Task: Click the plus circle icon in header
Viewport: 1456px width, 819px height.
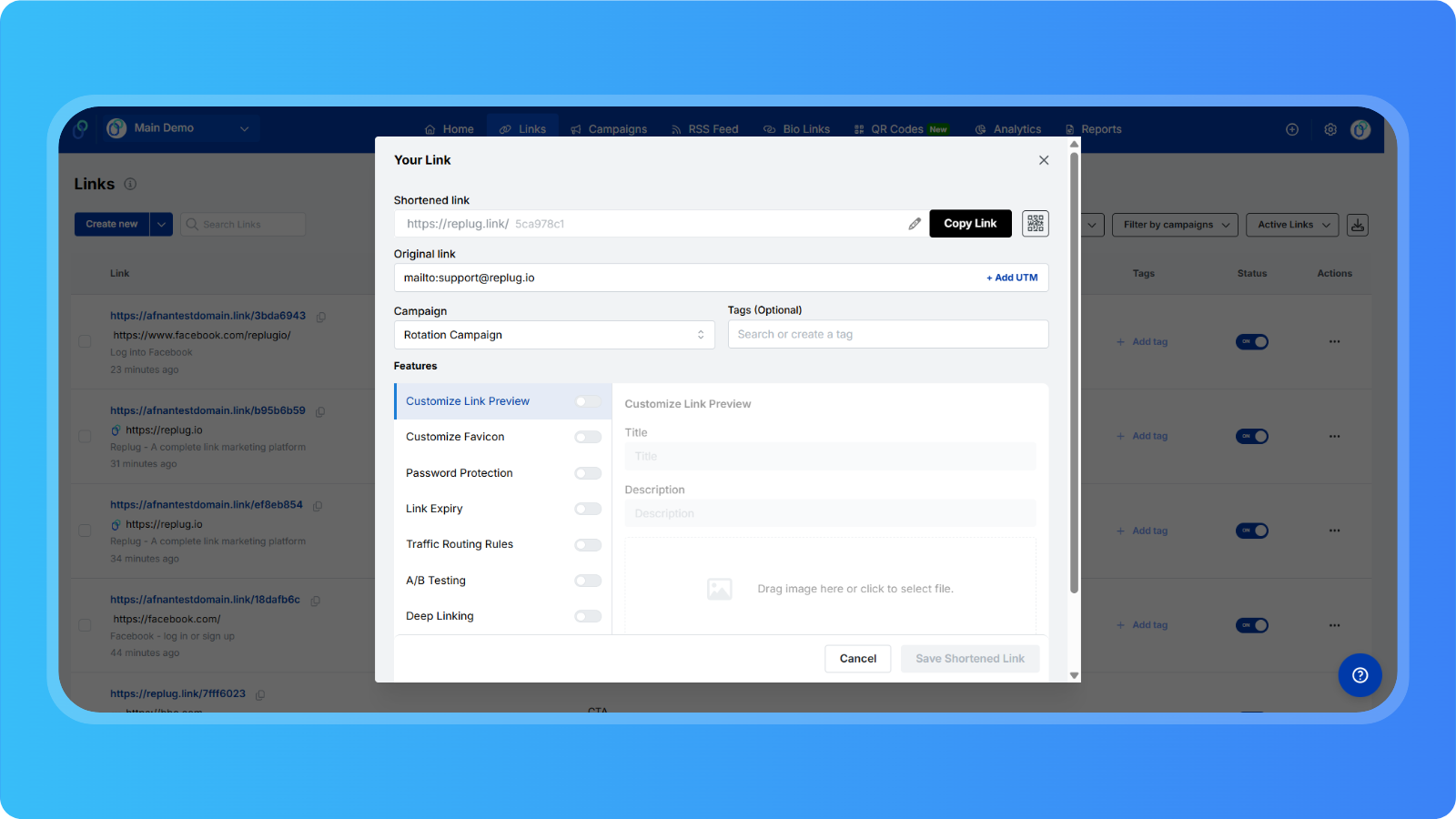Action: 1291,129
